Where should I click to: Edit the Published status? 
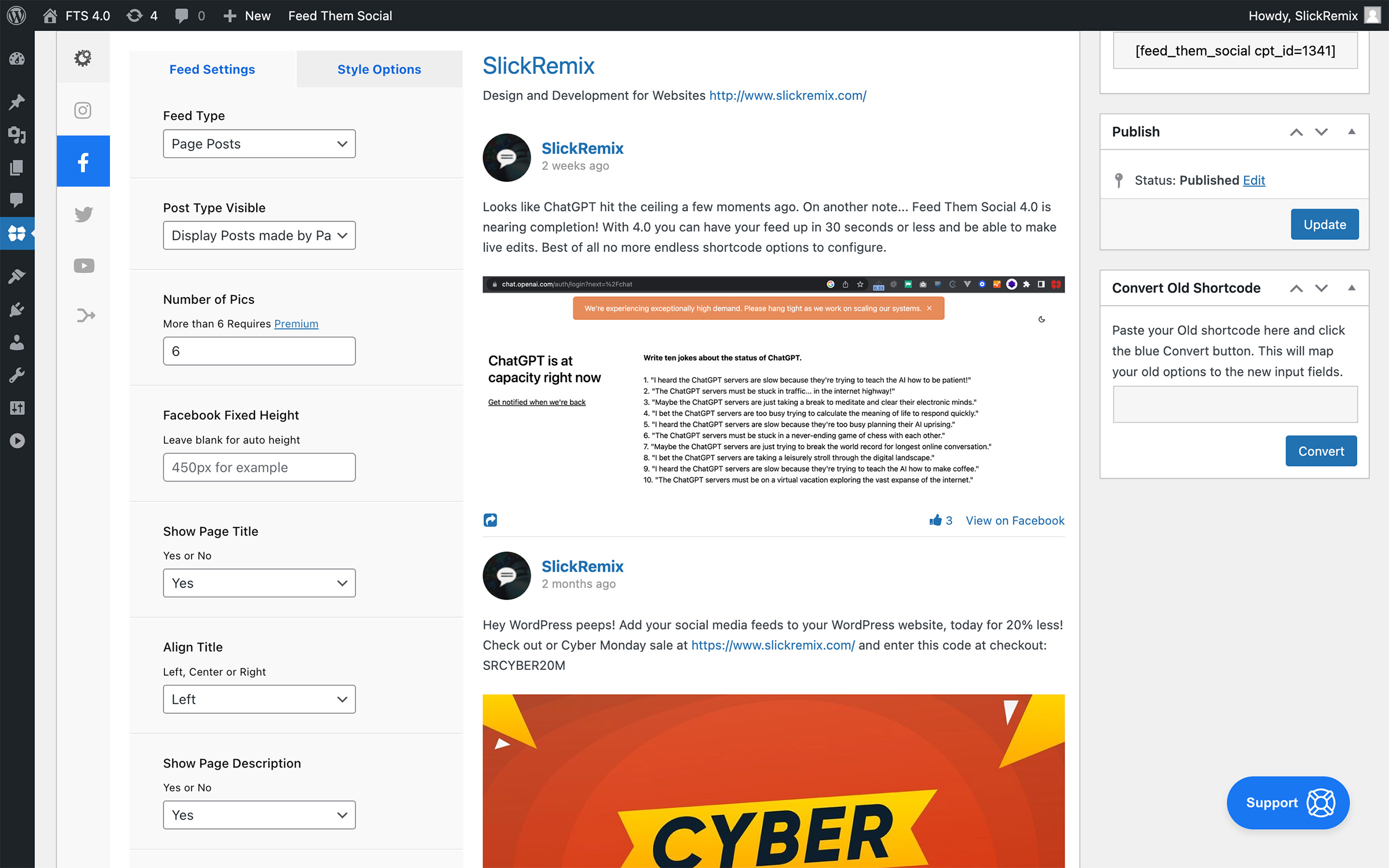point(1253,180)
